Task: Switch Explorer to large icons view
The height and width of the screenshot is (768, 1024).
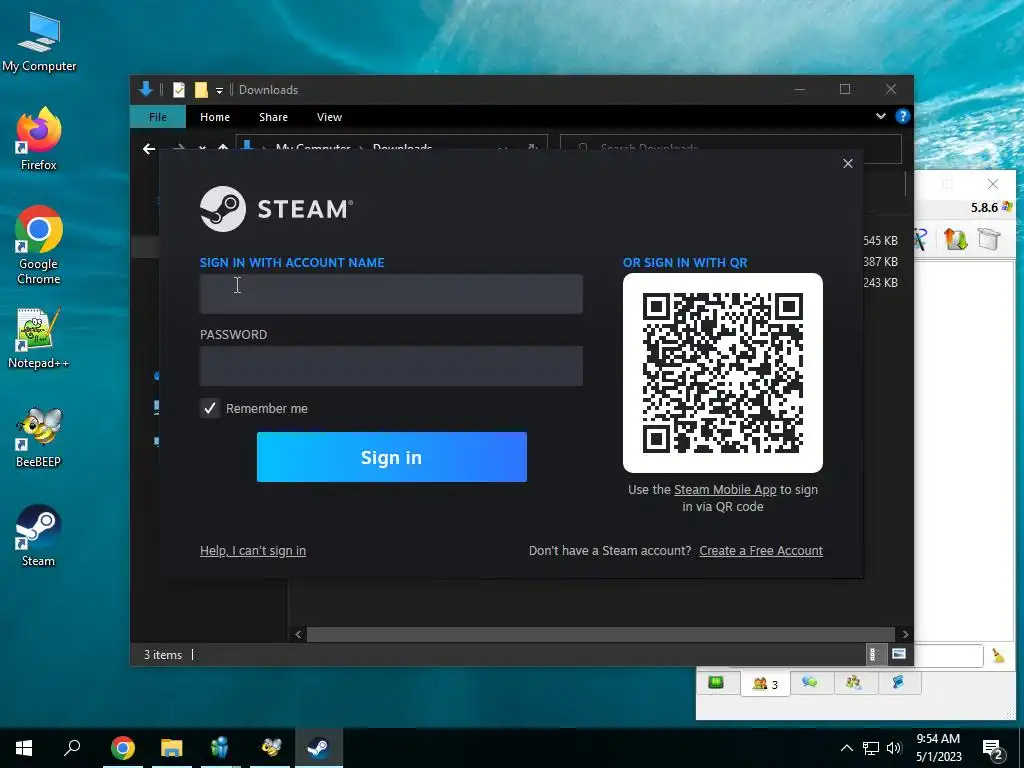Action: [x=899, y=654]
